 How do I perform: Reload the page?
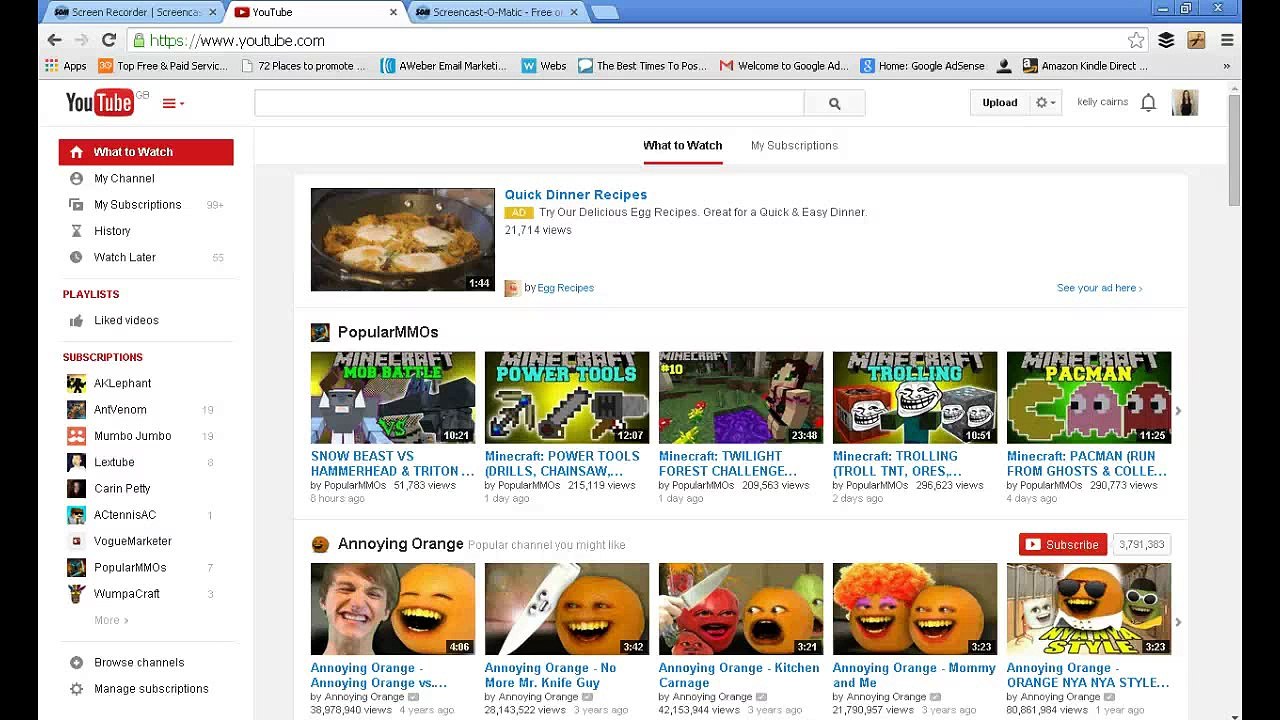[109, 40]
